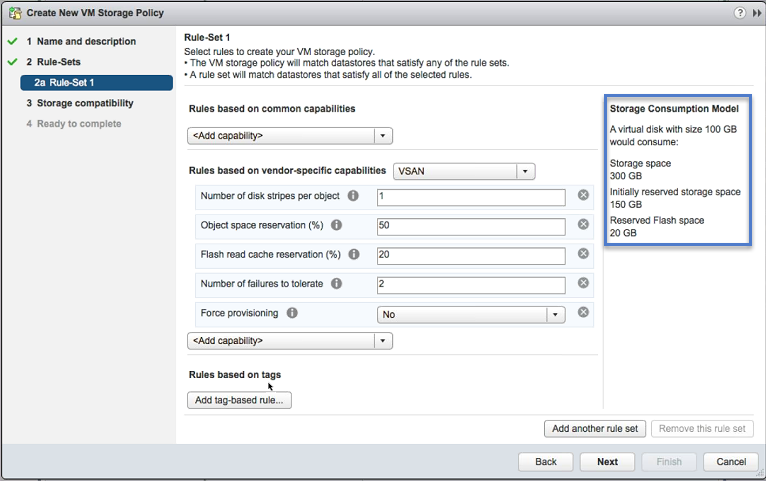The image size is (766, 481).
Task: Remove the Number of disk stripes rule
Action: tap(583, 196)
